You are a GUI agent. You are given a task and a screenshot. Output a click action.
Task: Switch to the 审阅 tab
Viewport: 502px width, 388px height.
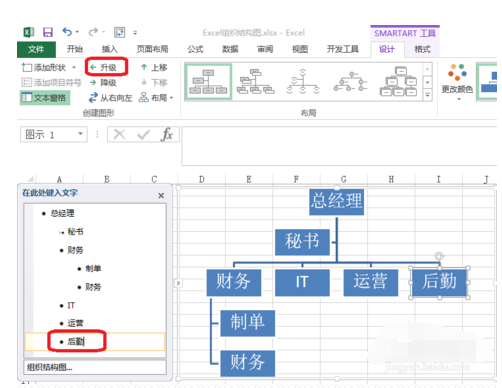tap(265, 49)
